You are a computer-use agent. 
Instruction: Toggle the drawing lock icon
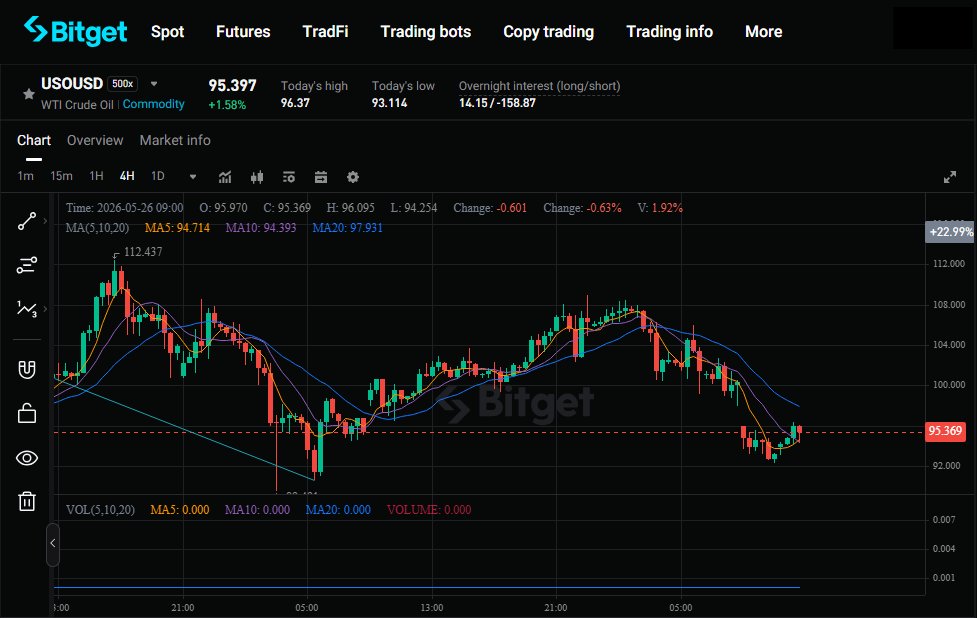click(x=27, y=414)
